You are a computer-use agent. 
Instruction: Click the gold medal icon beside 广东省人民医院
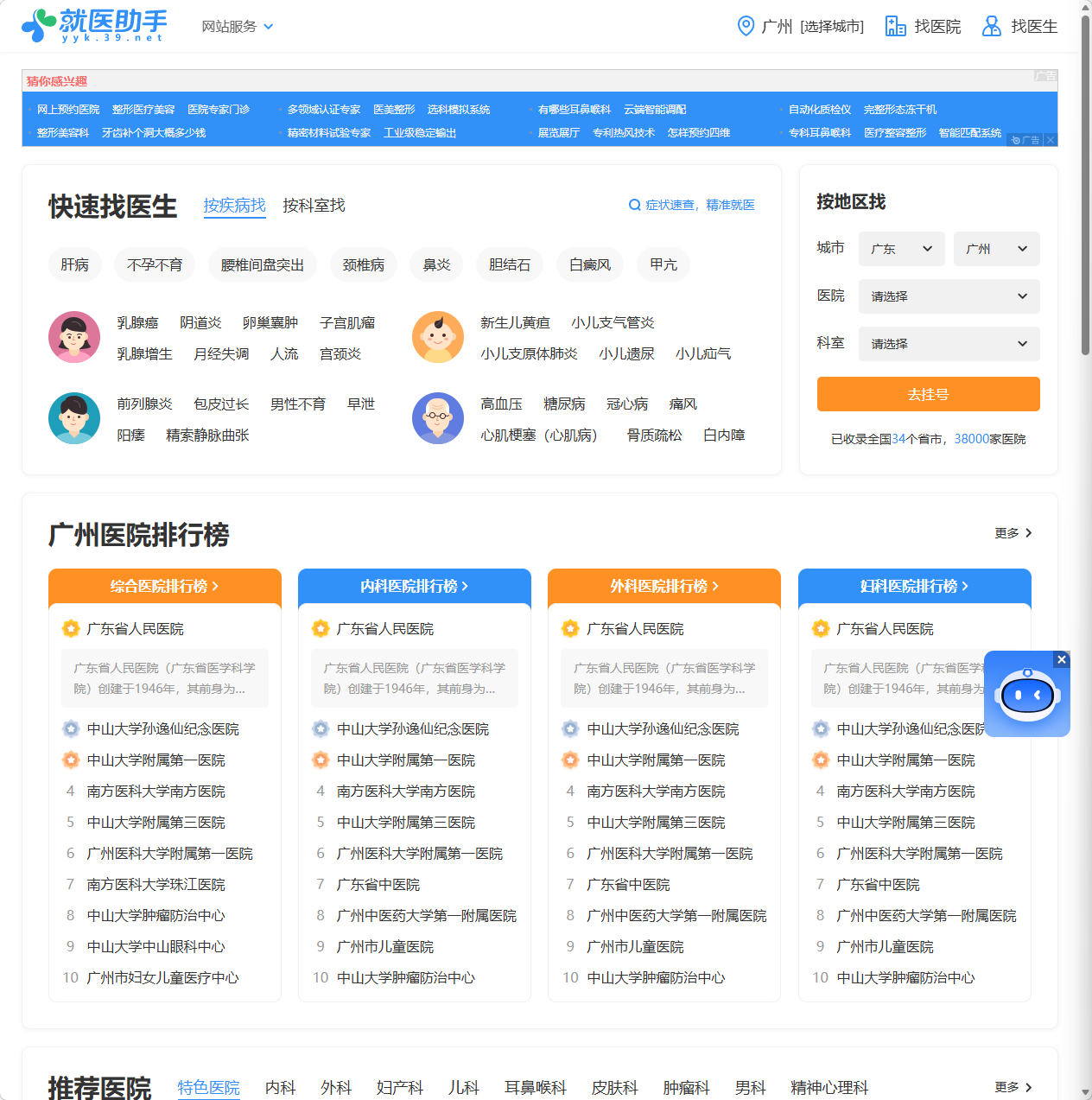(71, 628)
